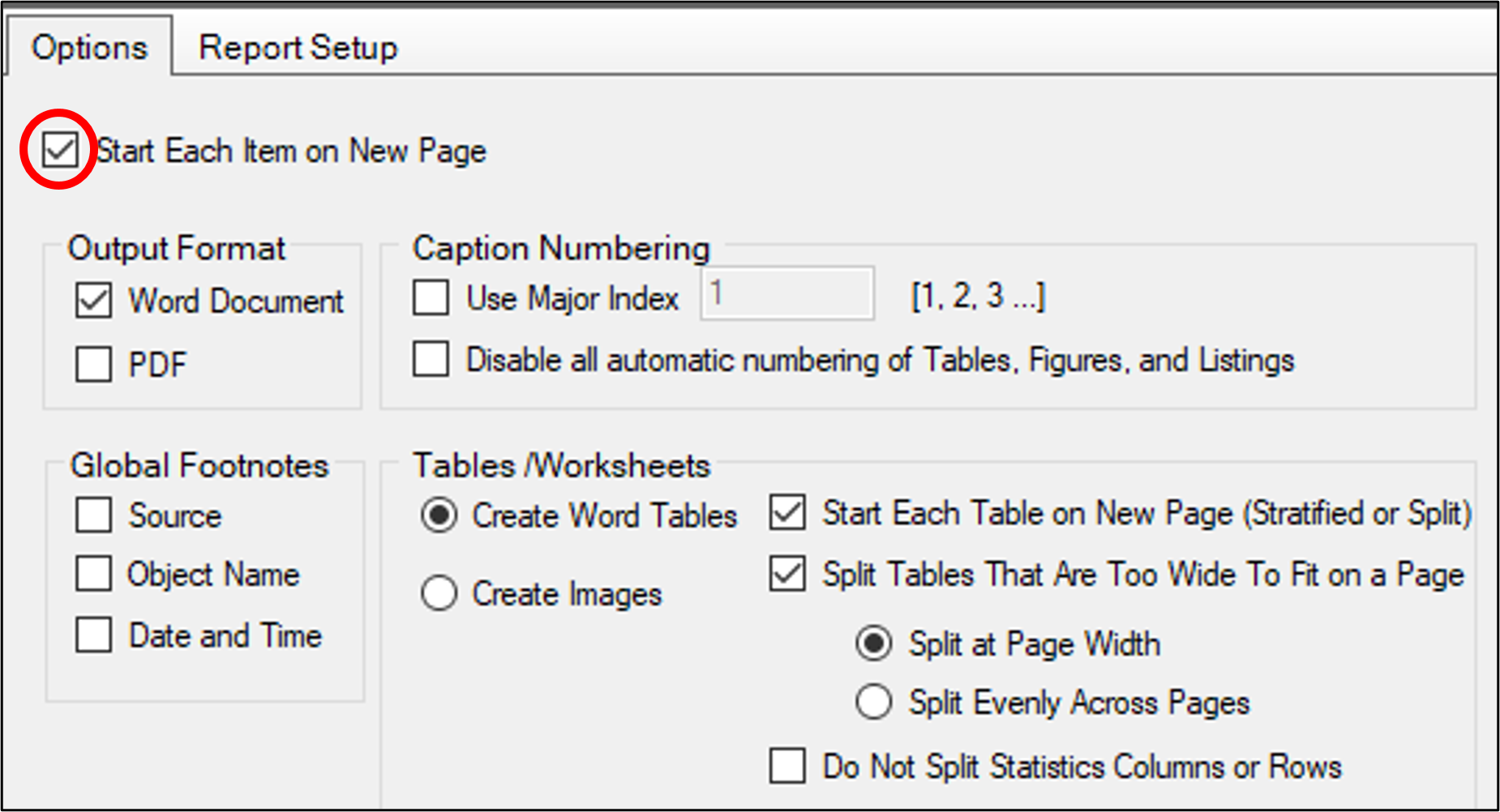Click the PDF label text
The width and height of the screenshot is (1500, 812).
(x=157, y=365)
